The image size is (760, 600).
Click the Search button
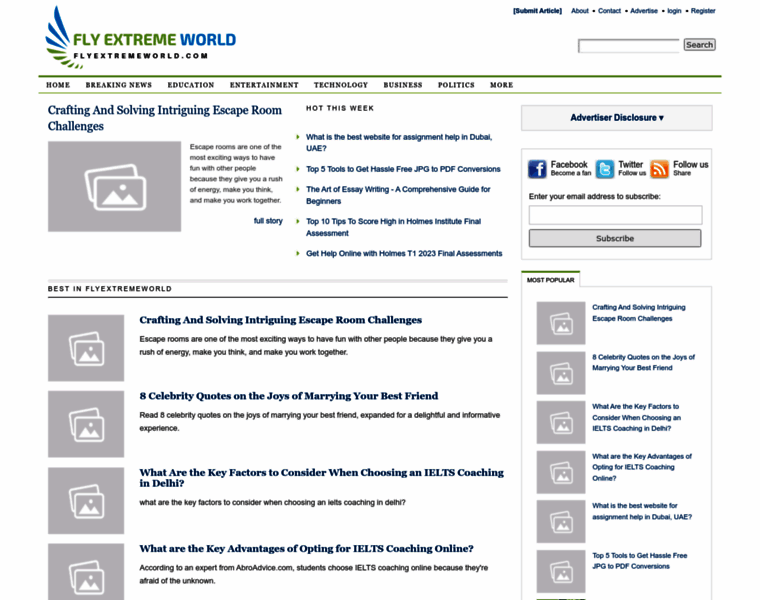[699, 45]
